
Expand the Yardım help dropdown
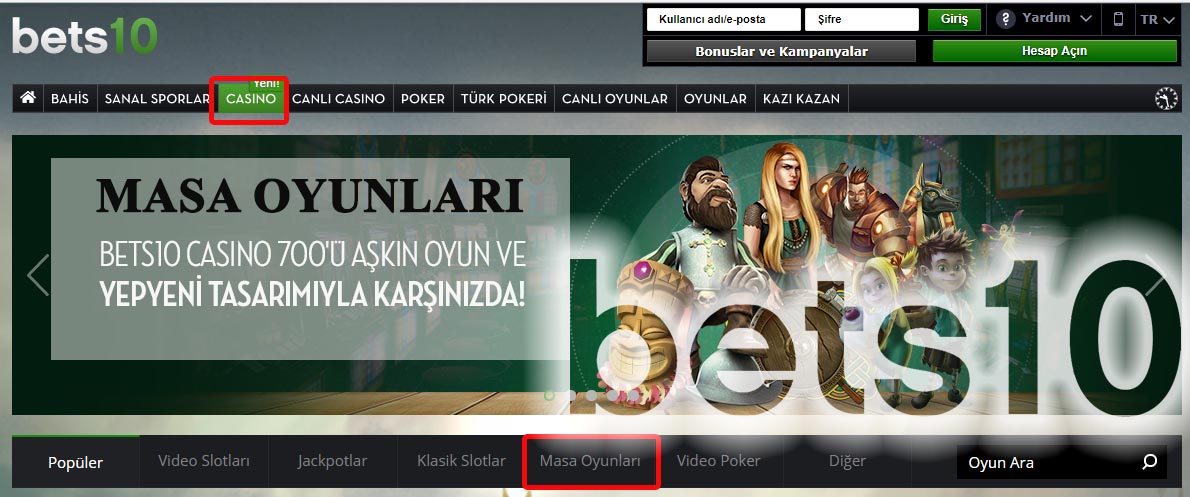point(1056,18)
